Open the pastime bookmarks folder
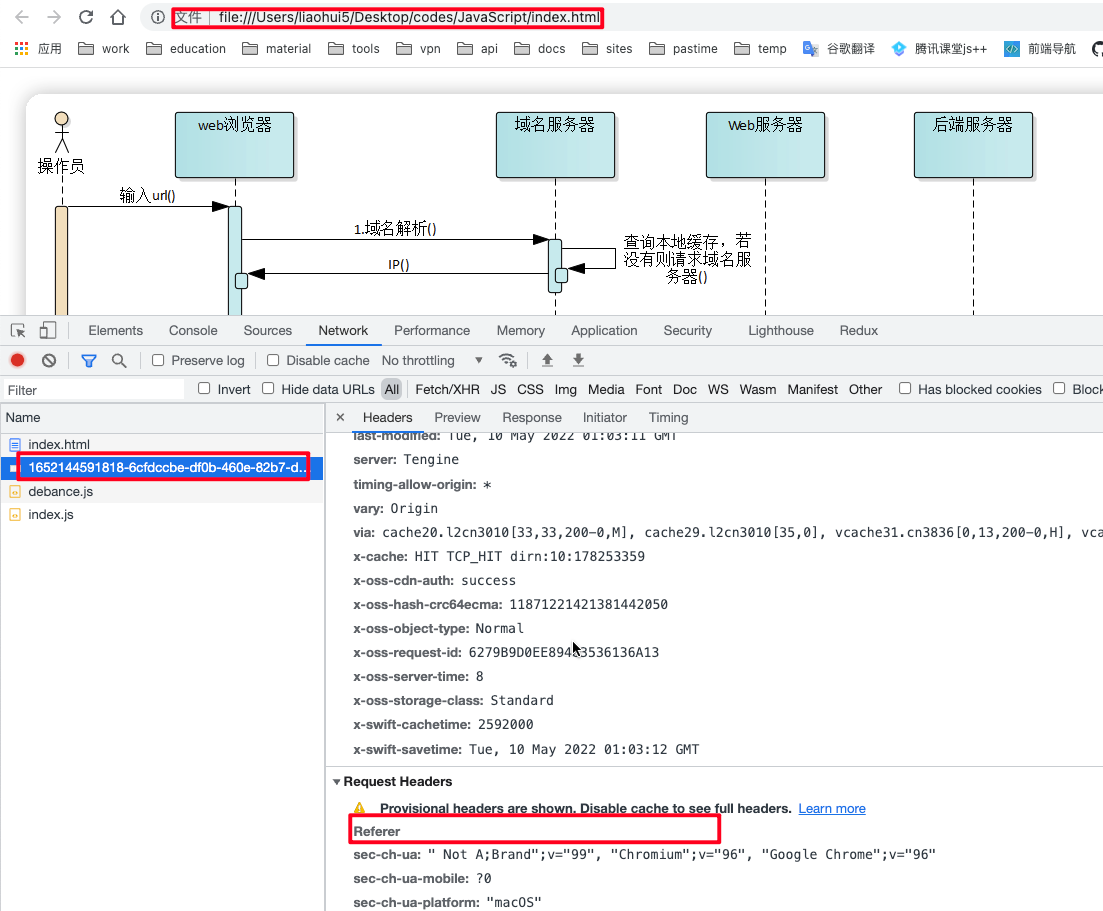Image resolution: width=1103 pixels, height=911 pixels. [x=683, y=49]
